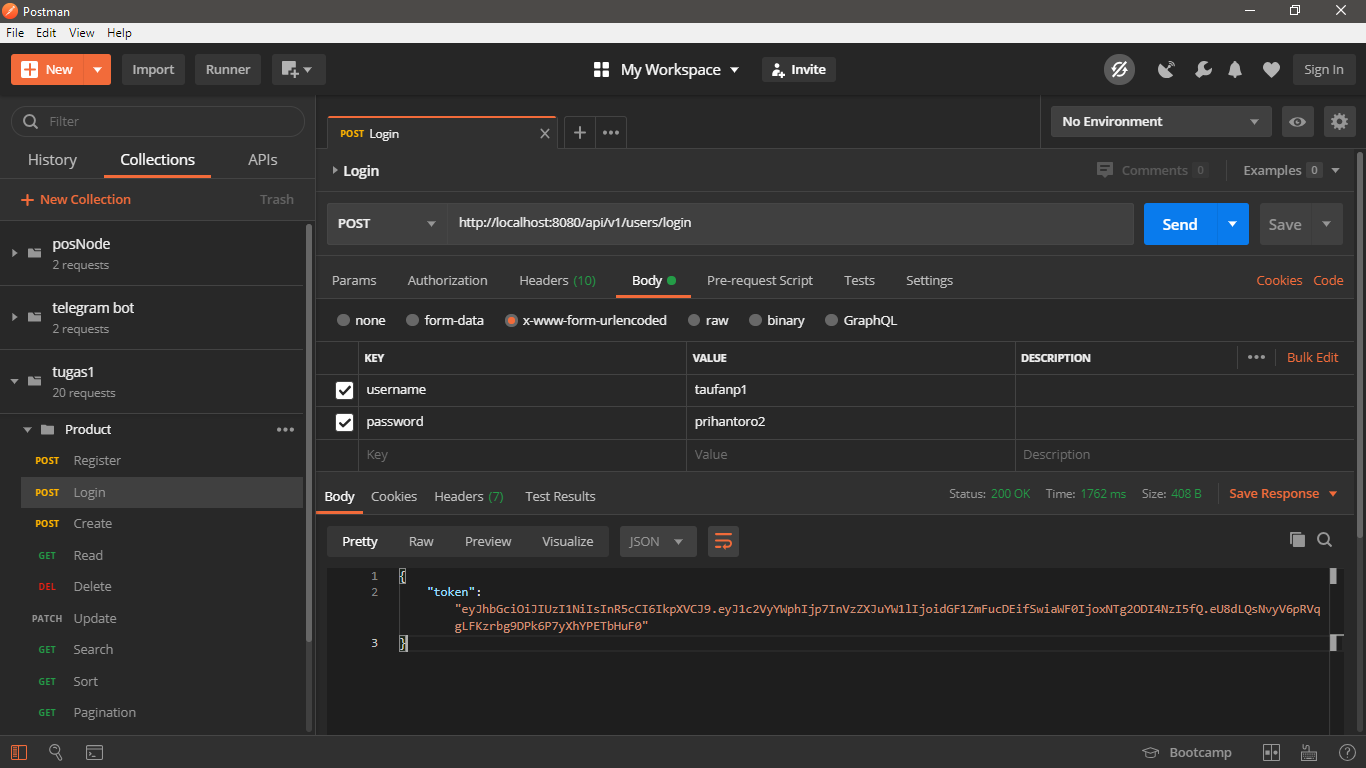Collapse the Product folder in tugas1
The width and height of the screenshot is (1366, 768).
pyautogui.click(x=27, y=429)
